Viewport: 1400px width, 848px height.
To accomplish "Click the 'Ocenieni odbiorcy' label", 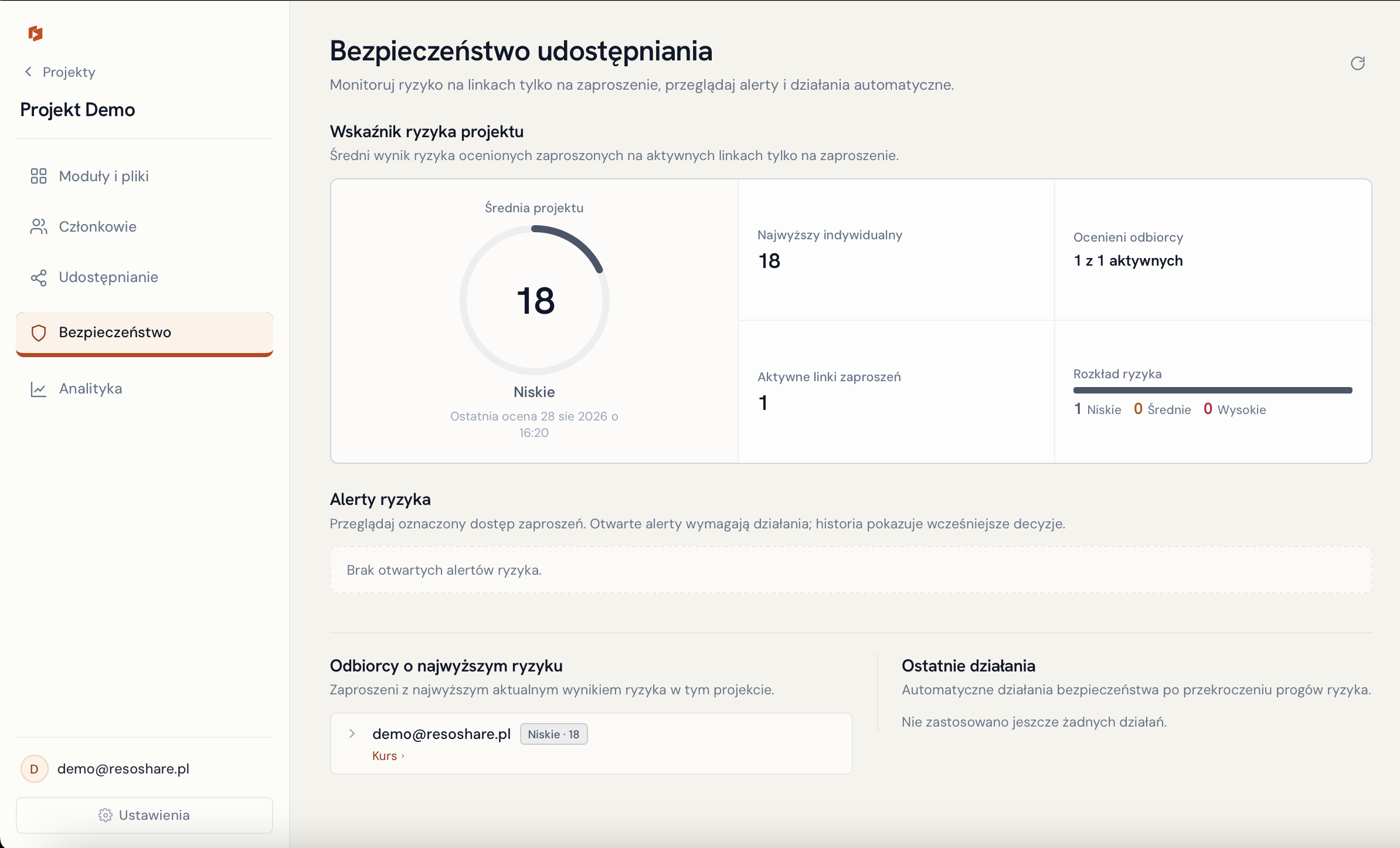I will [x=1128, y=237].
